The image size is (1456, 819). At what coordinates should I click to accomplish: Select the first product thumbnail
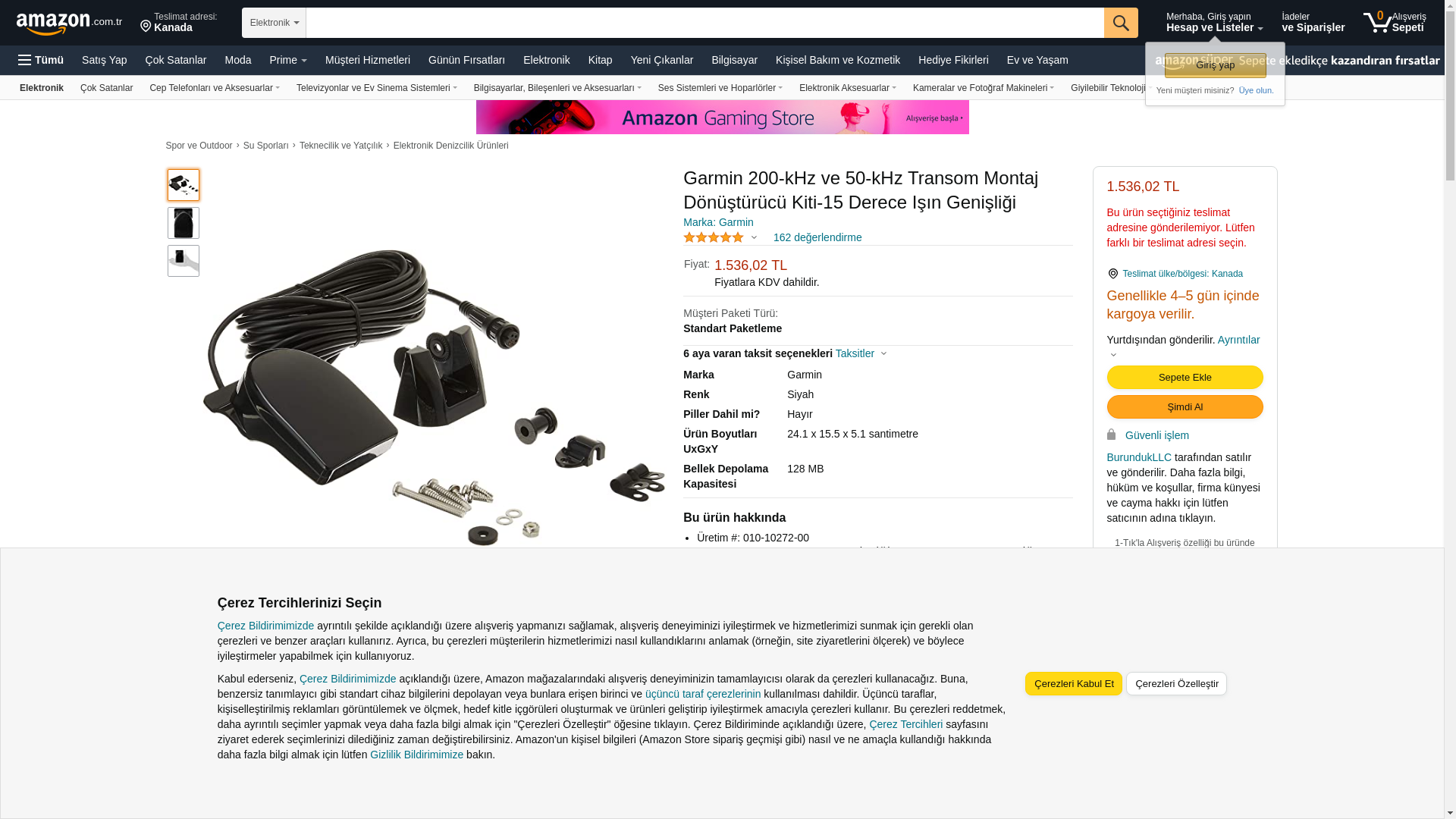point(184,185)
